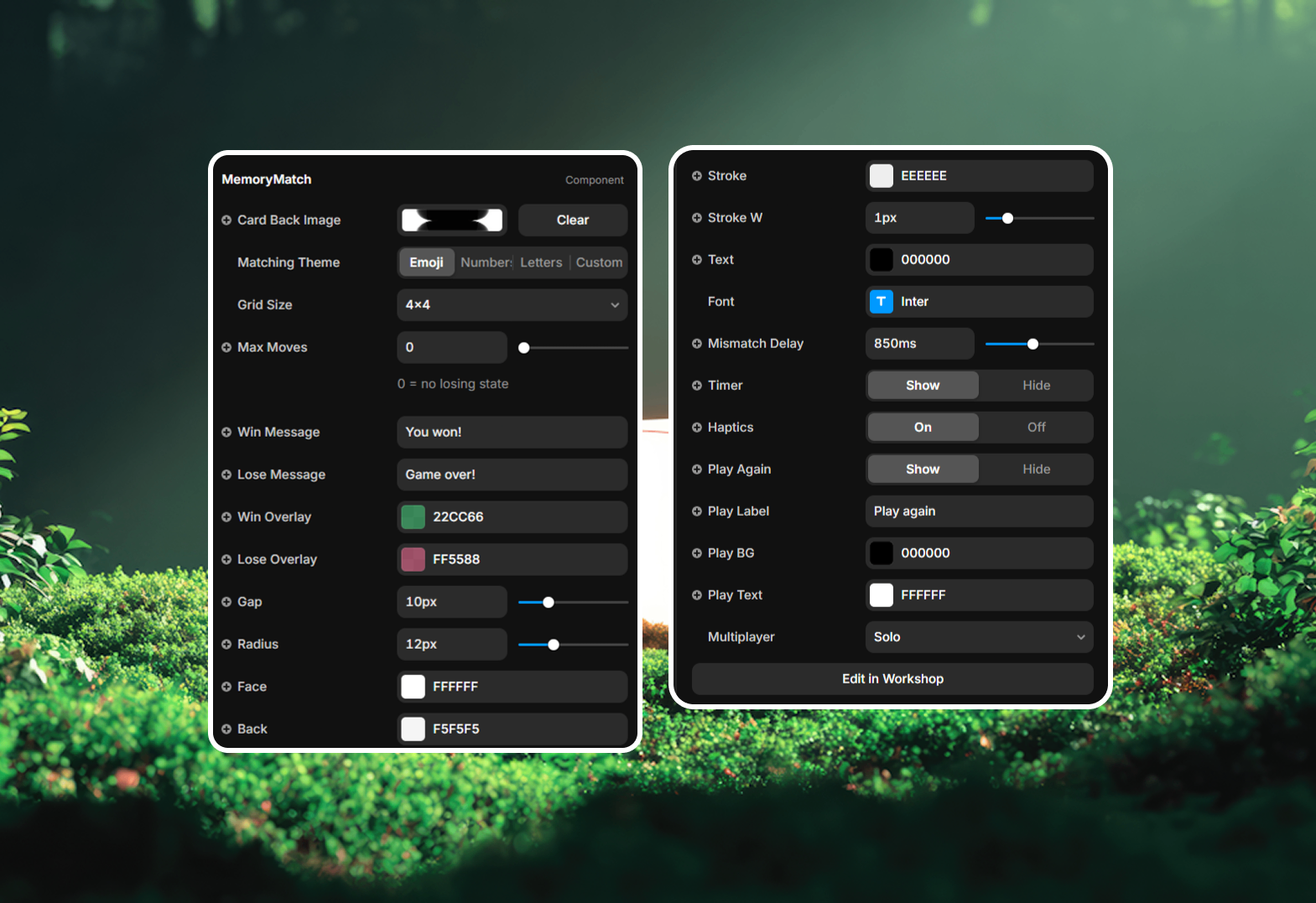Open the Lose Overlay FF5588 color swatch
Screen dimensions: 1316x903
(414, 559)
